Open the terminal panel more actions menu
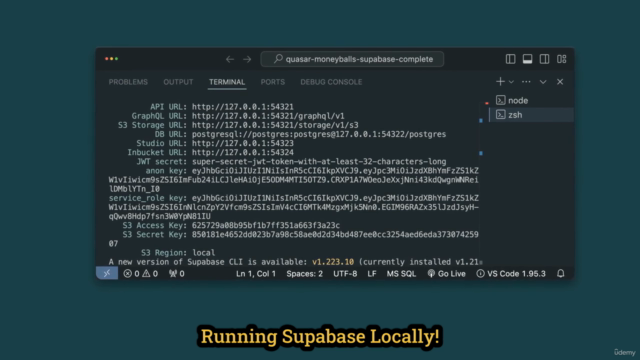 pos(526,82)
